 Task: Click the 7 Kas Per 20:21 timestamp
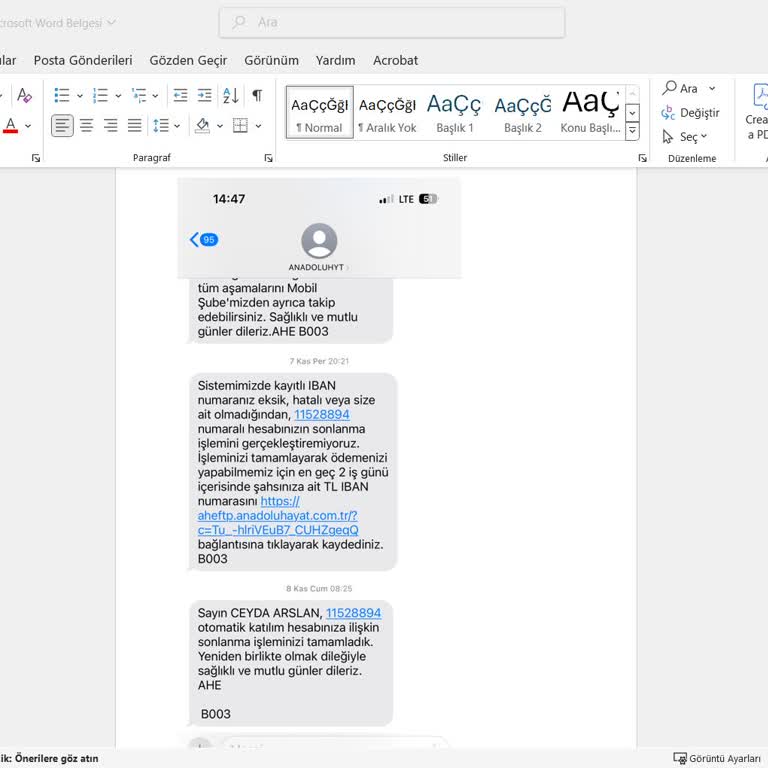coord(319,361)
